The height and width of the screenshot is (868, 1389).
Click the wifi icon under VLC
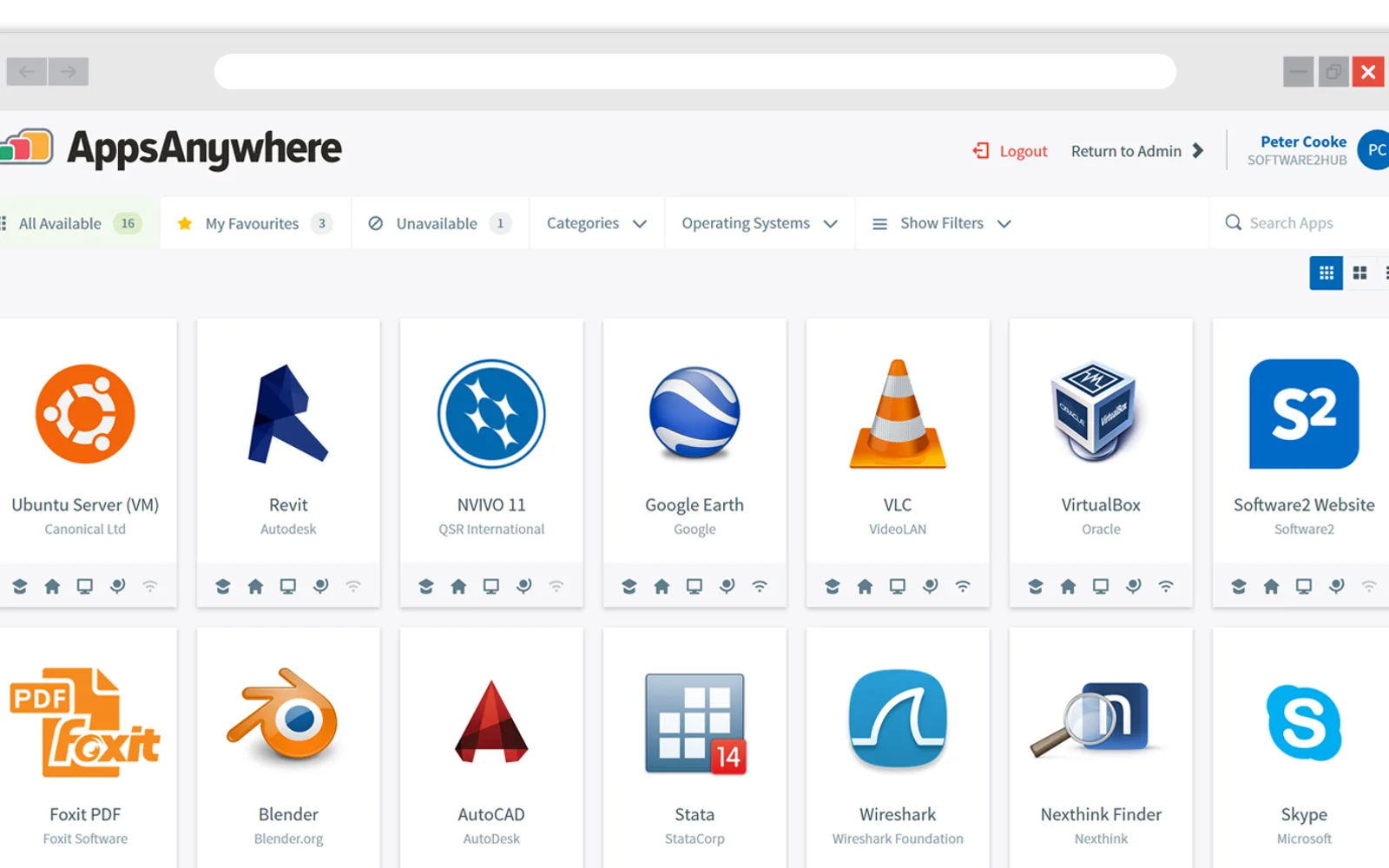tap(963, 586)
